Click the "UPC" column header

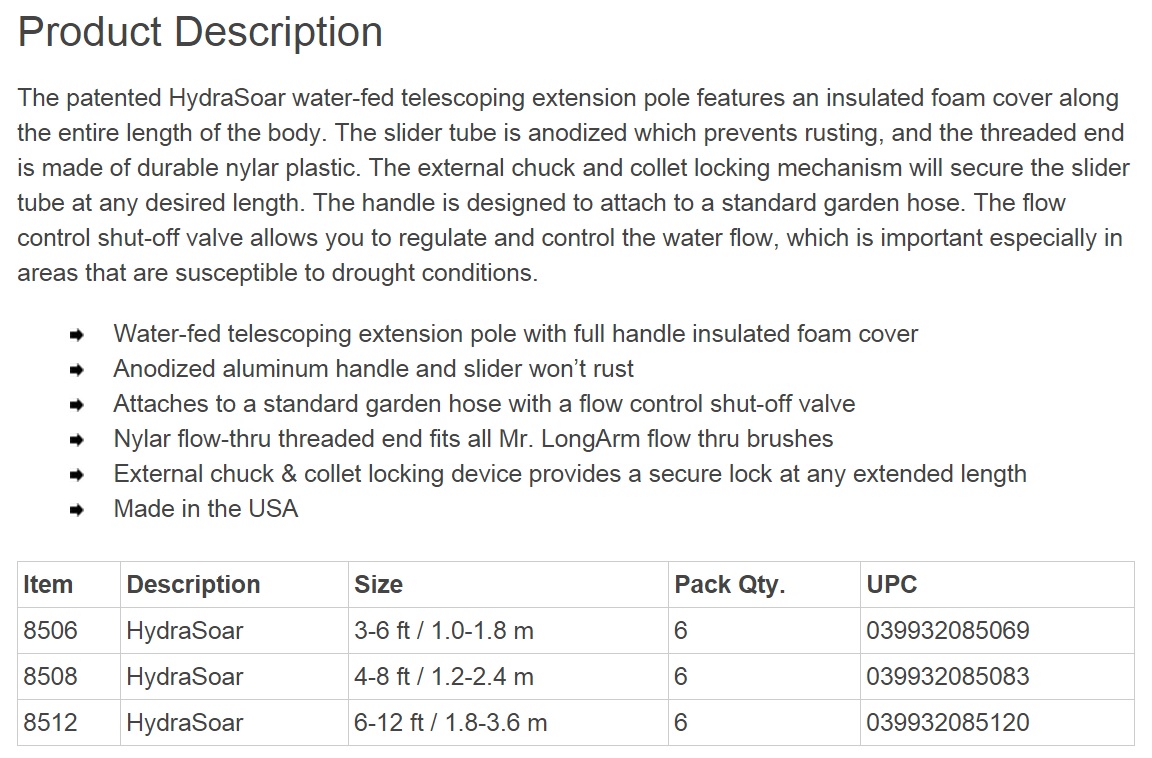tap(892, 585)
